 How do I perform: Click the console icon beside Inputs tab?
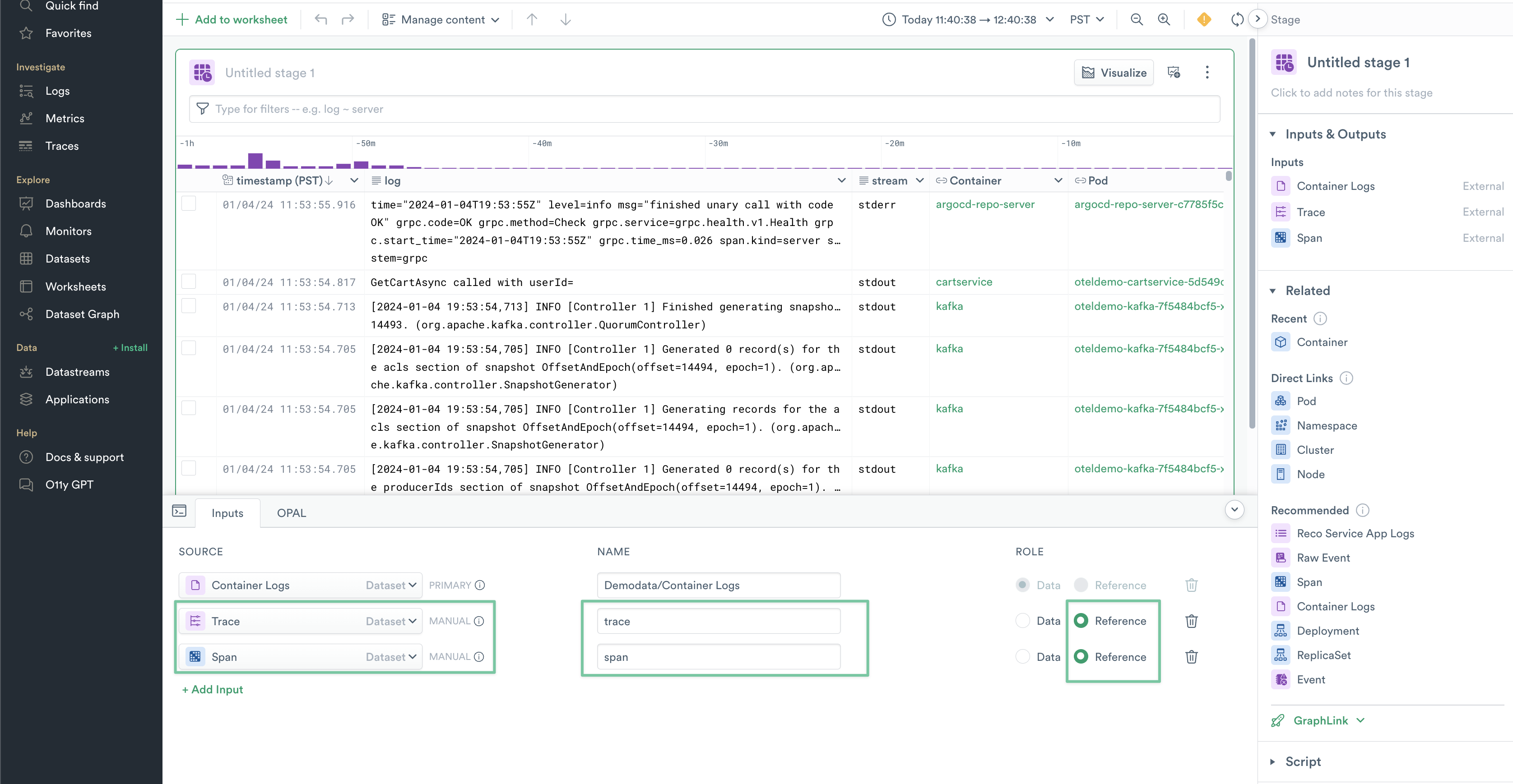[179, 511]
